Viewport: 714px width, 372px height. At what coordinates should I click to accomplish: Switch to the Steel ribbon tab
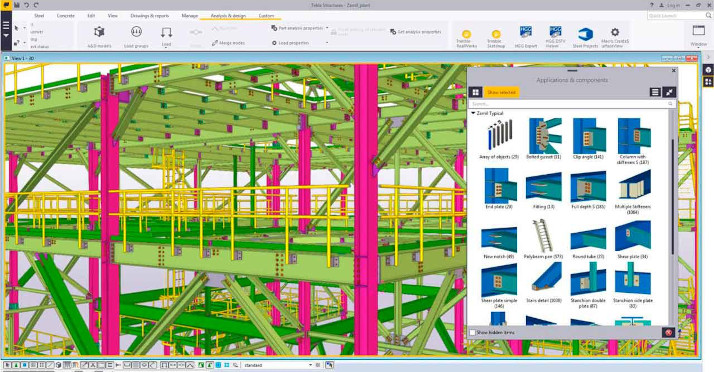39,15
